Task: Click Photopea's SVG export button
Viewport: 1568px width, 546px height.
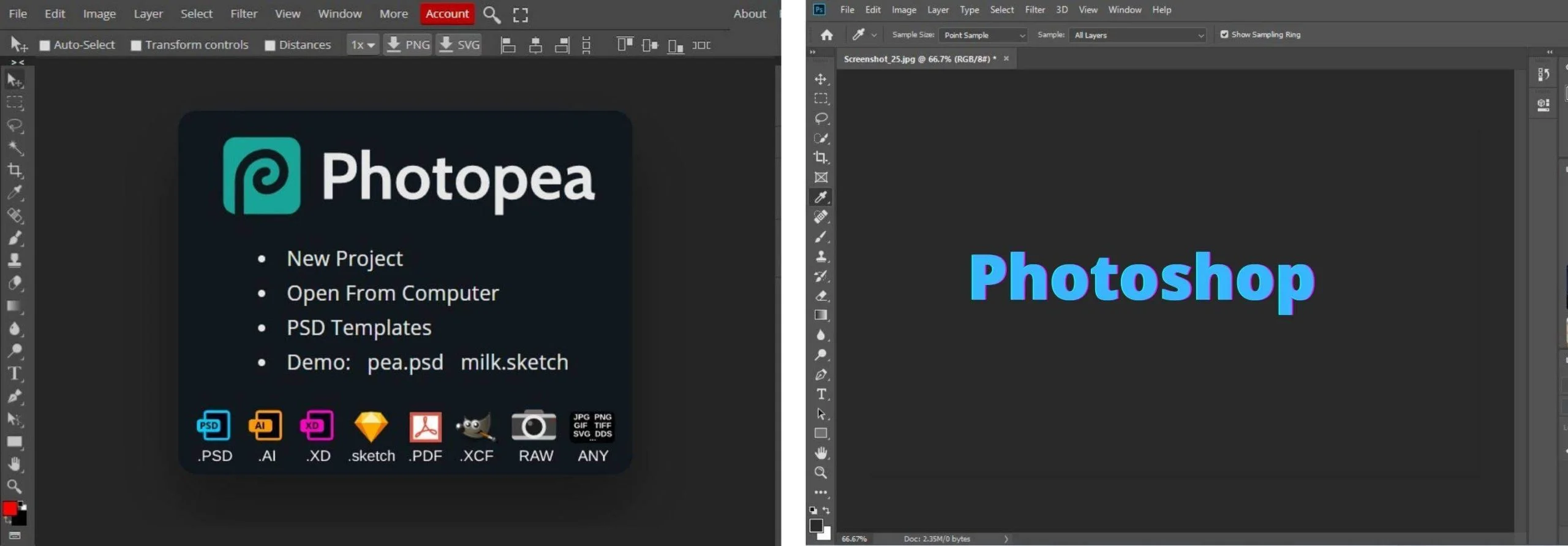Action: coord(459,45)
